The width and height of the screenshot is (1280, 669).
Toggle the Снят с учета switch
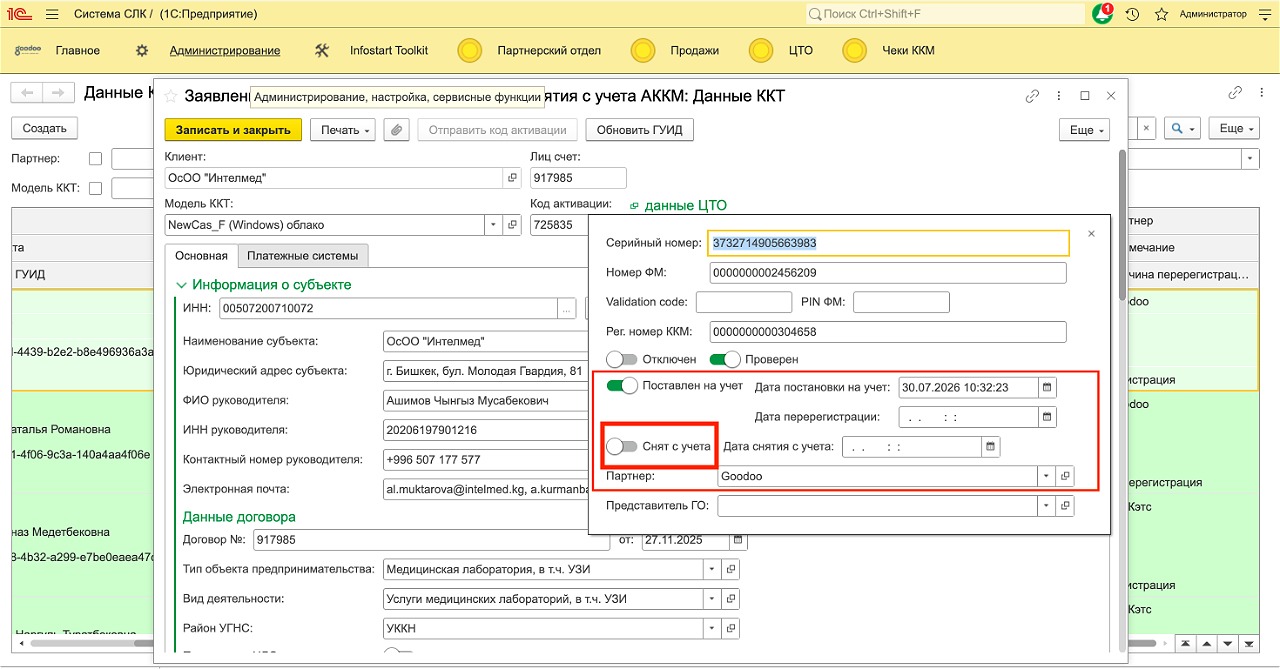621,446
